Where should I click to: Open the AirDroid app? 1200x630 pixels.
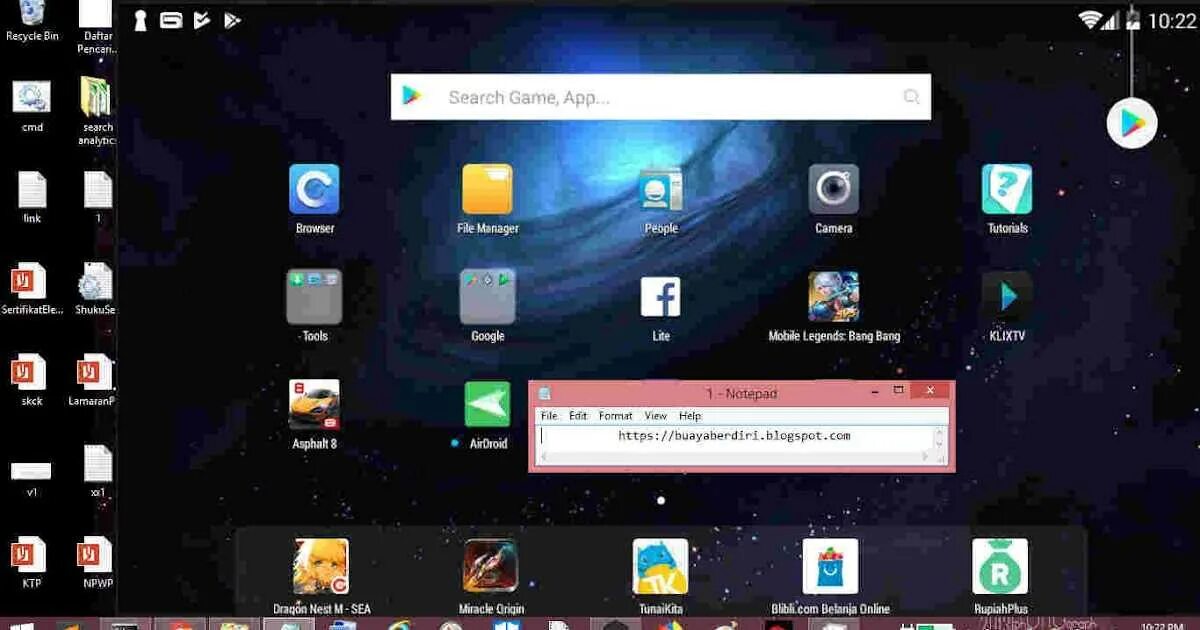[487, 405]
